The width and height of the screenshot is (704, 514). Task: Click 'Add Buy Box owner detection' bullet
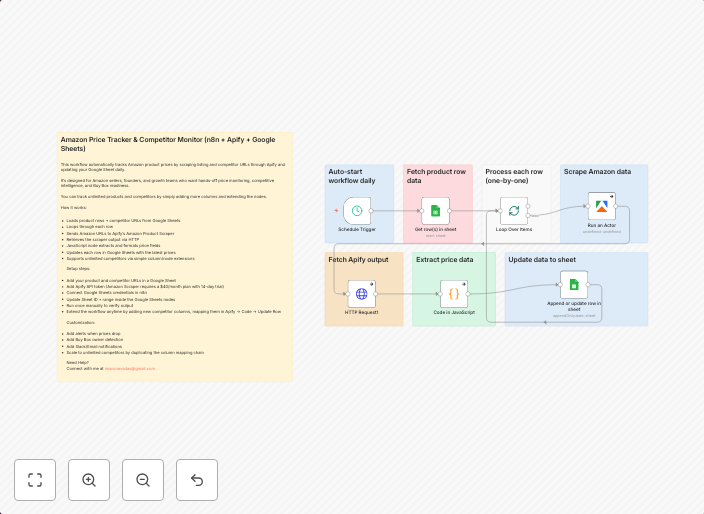point(94,340)
